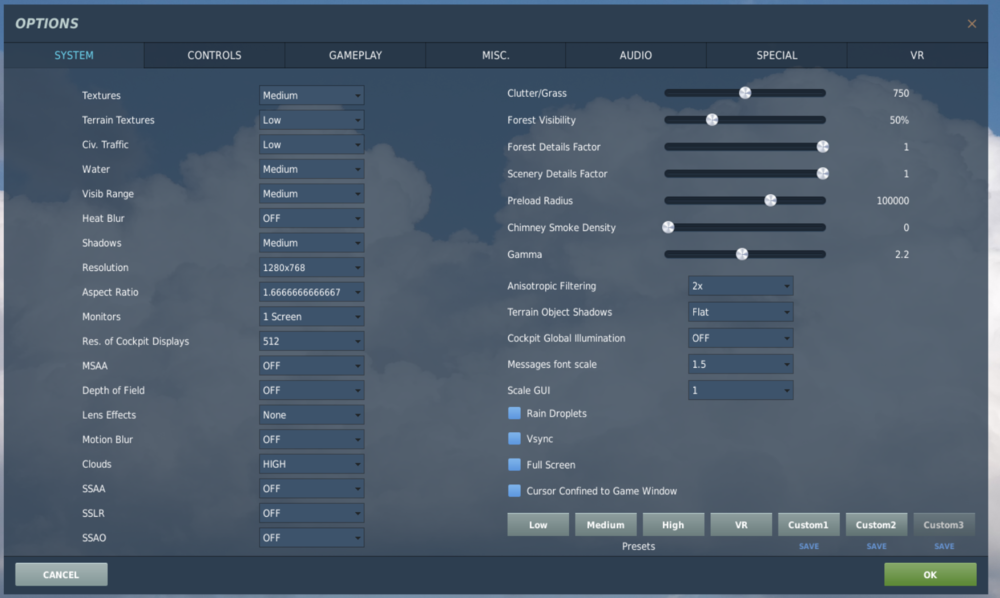The height and width of the screenshot is (598, 1000).
Task: Toggle the Vsync checkbox
Action: pyautogui.click(x=514, y=439)
